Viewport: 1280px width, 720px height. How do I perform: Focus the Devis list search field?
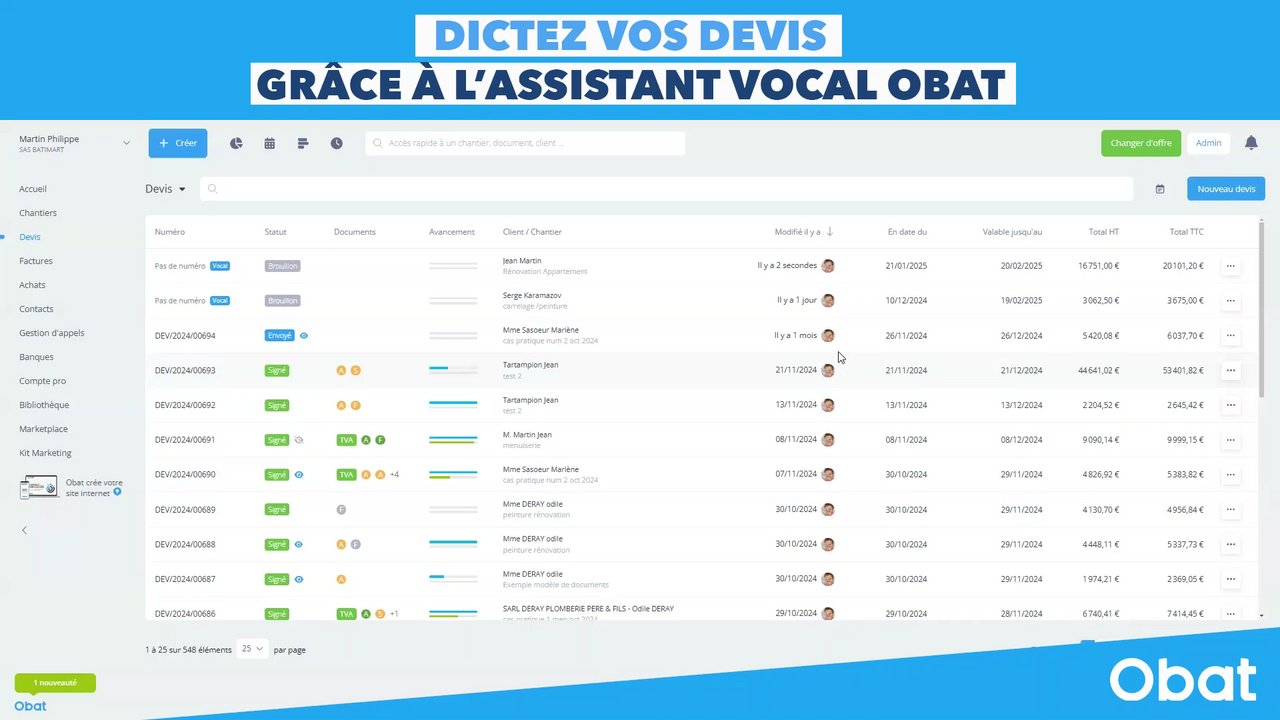pos(666,189)
